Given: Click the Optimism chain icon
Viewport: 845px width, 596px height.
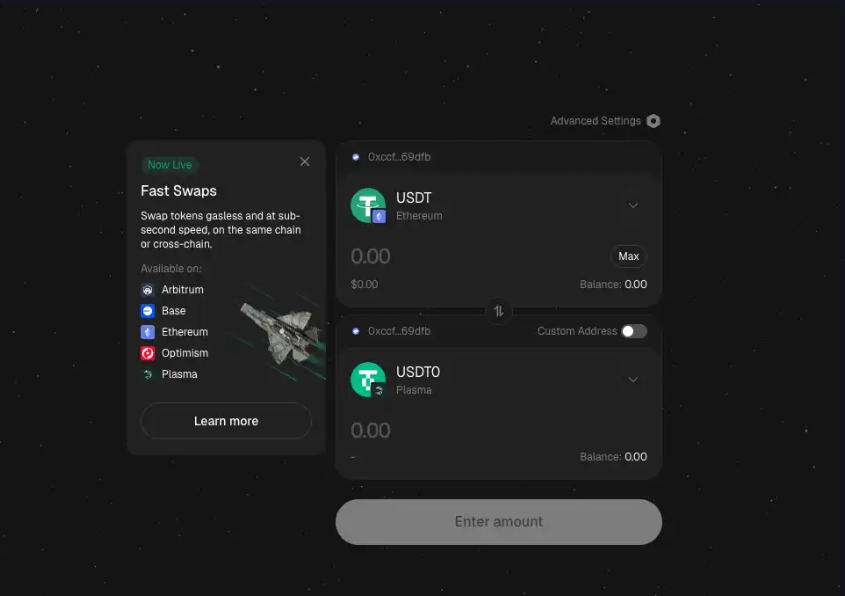Looking at the screenshot, I should click(148, 353).
